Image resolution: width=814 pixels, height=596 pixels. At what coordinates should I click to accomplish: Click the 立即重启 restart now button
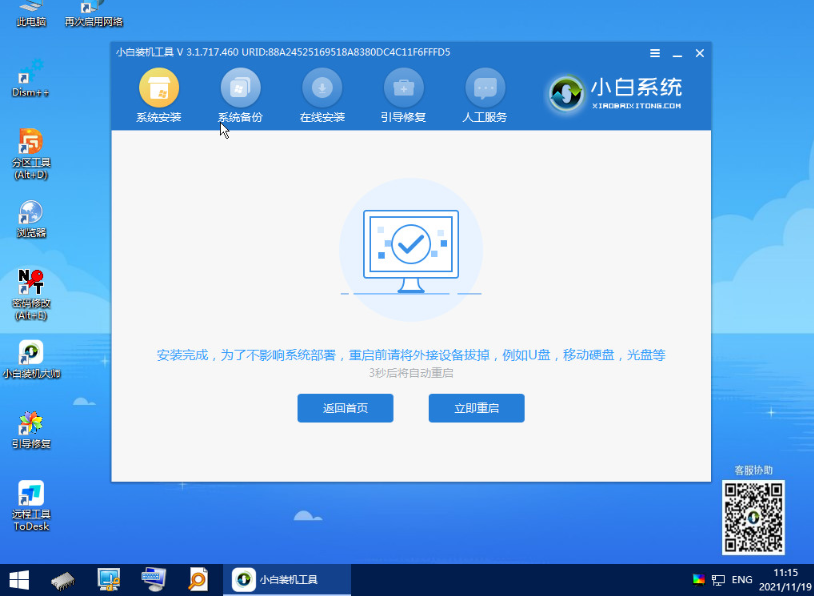(476, 408)
